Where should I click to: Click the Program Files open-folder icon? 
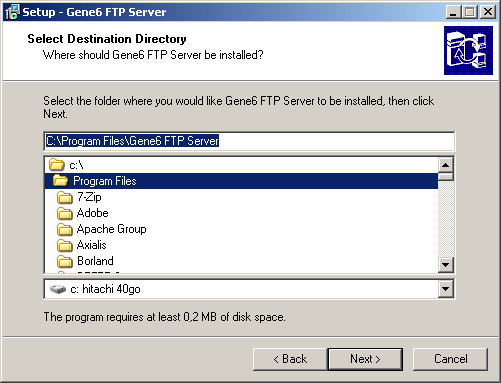click(x=60, y=181)
